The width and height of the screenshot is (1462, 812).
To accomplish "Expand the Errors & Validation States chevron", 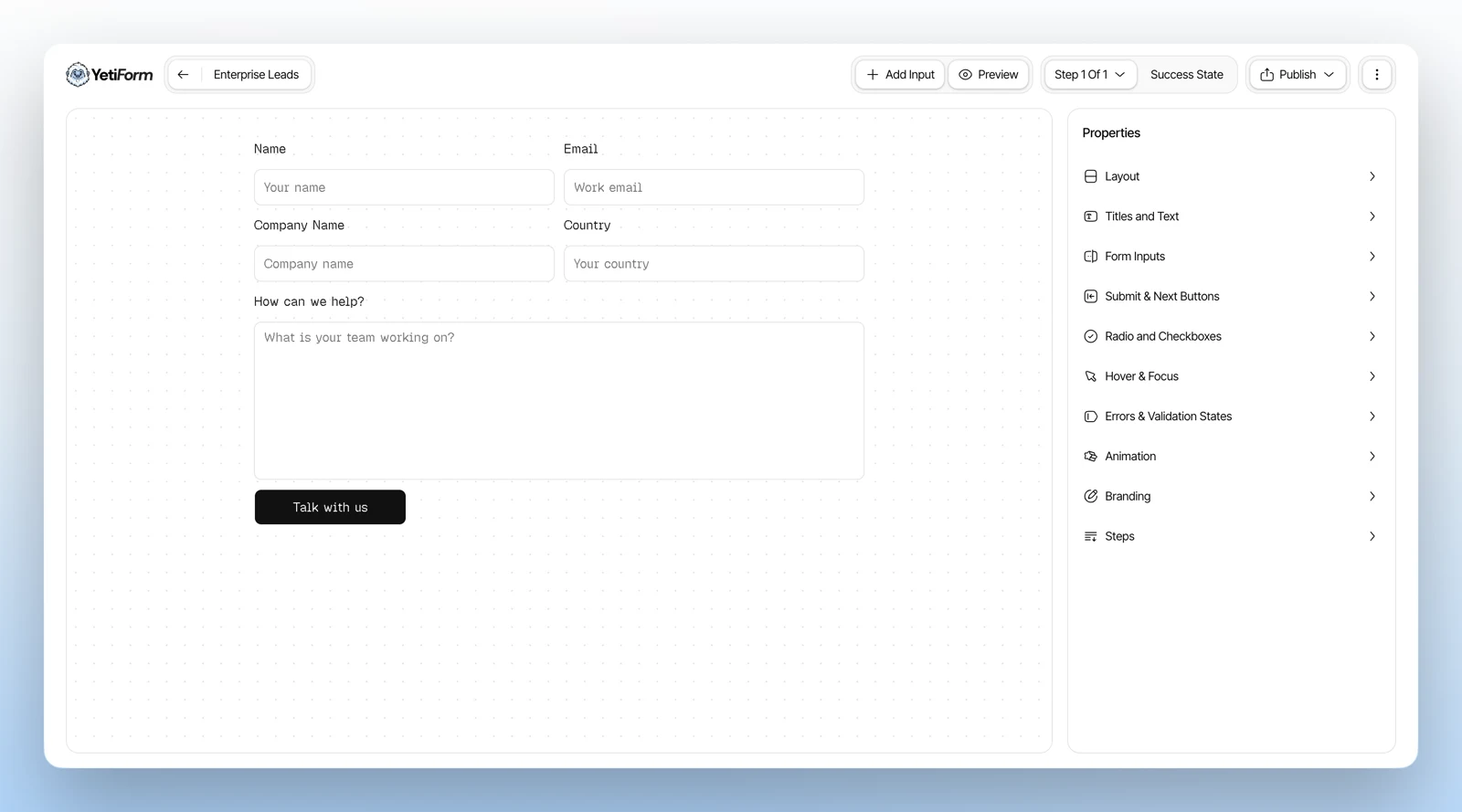I will (1372, 417).
